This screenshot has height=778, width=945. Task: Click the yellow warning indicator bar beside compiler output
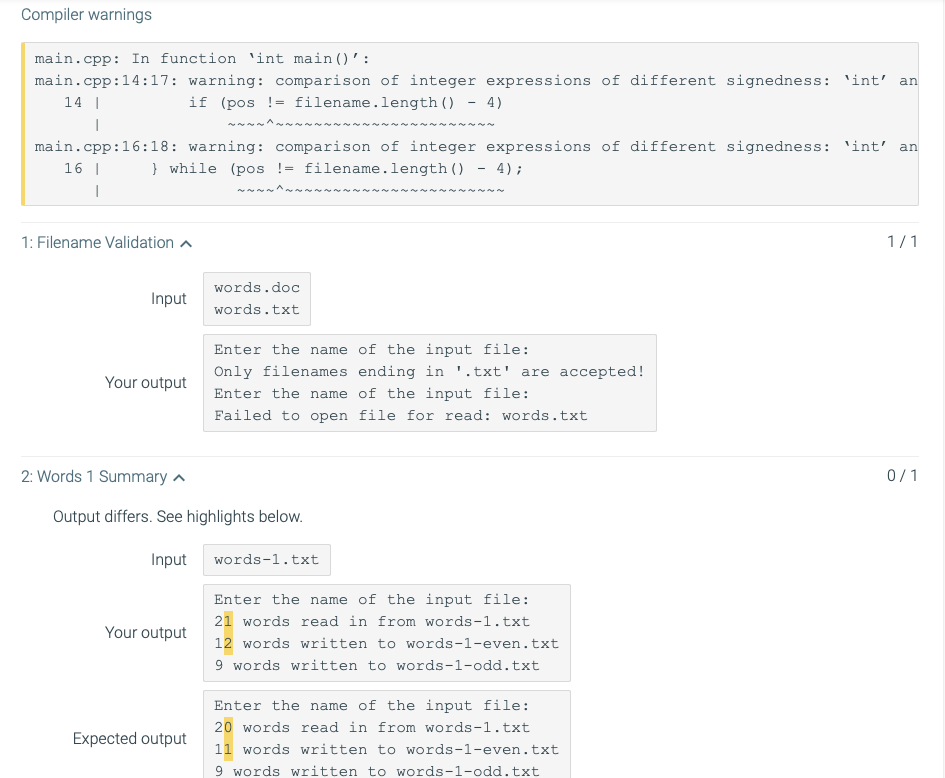click(x=22, y=120)
